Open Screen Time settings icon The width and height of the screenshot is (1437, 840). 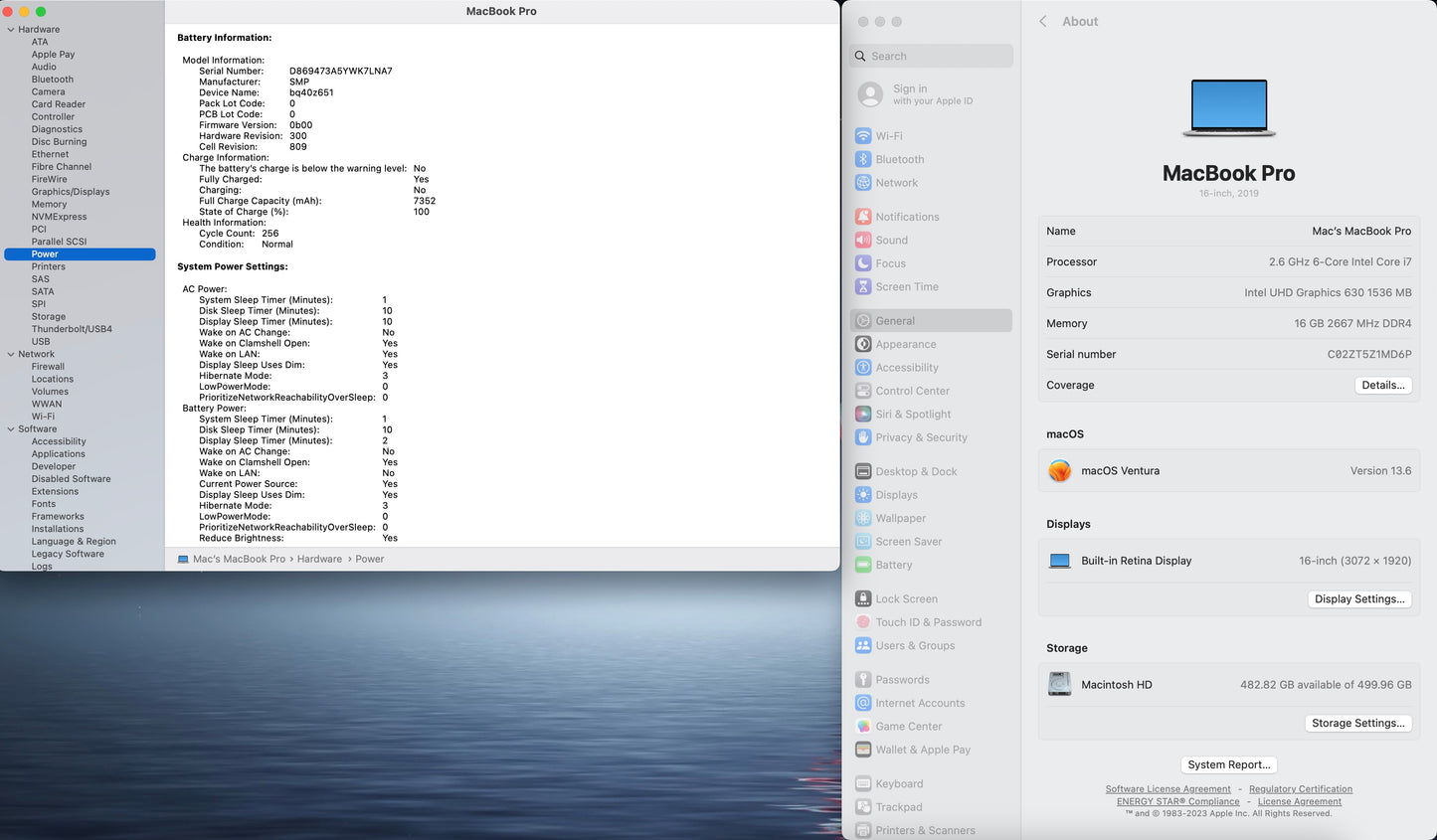(x=863, y=287)
